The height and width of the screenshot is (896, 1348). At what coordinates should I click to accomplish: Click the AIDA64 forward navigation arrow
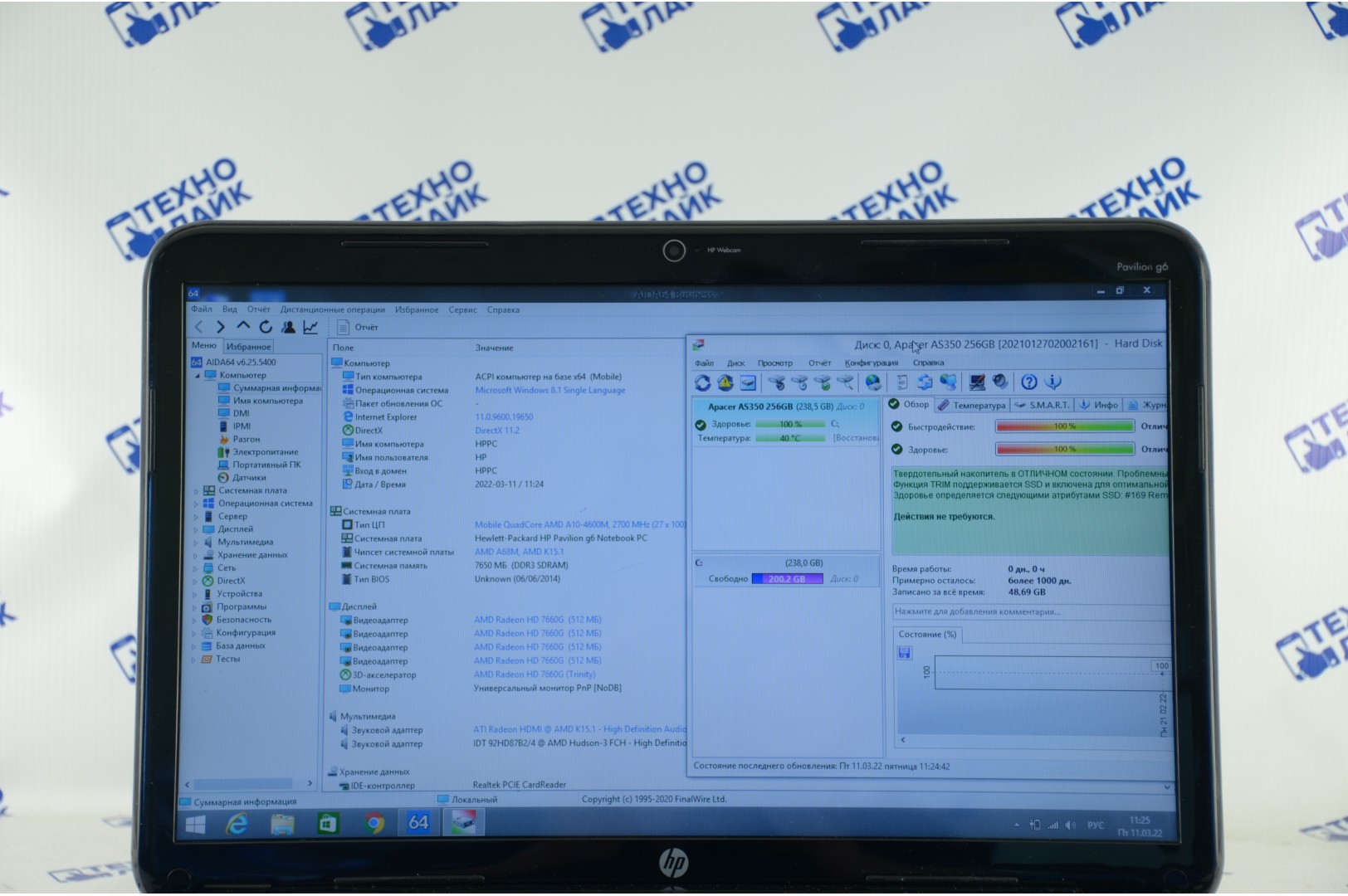click(221, 327)
